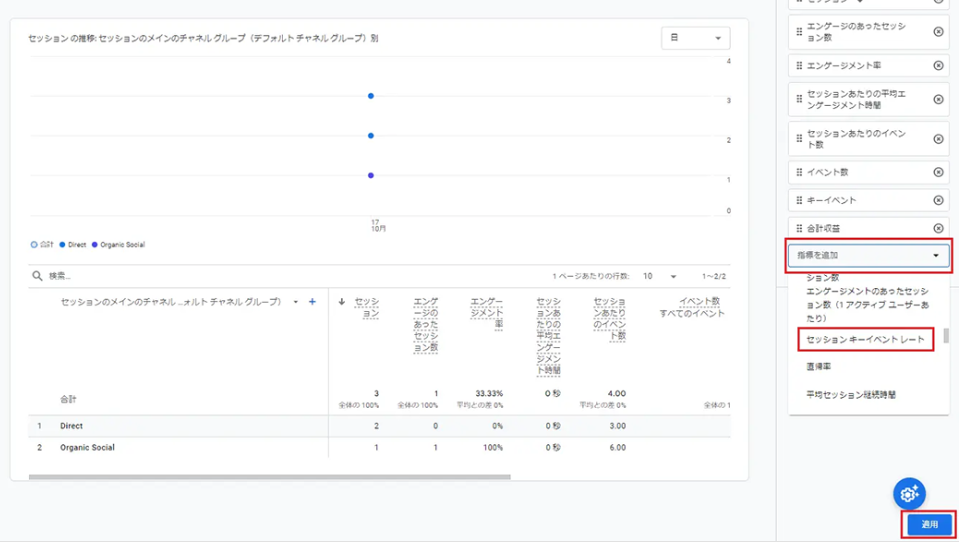The width and height of the screenshot is (959, 542).
Task: Grab drag handle of エンゲージのあったセッション数 metric
Action: (799, 32)
